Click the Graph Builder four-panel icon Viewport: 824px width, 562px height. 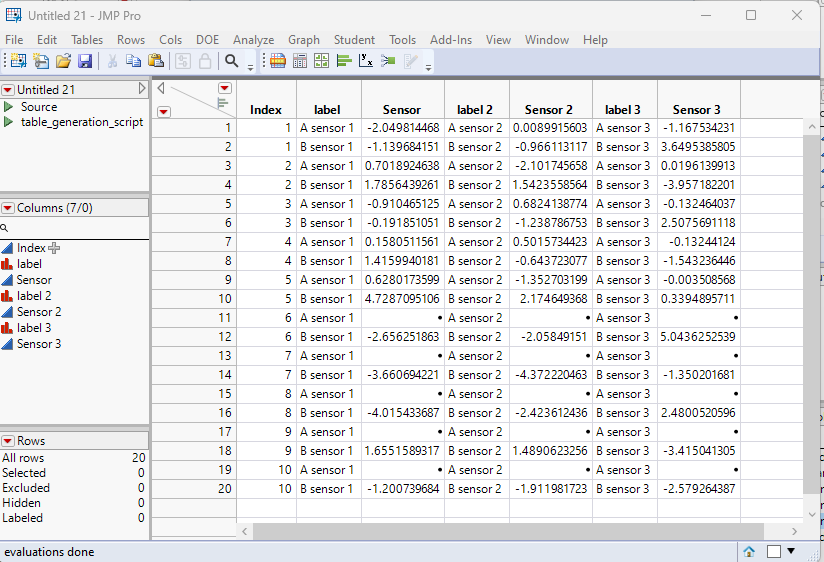[x=322, y=61]
